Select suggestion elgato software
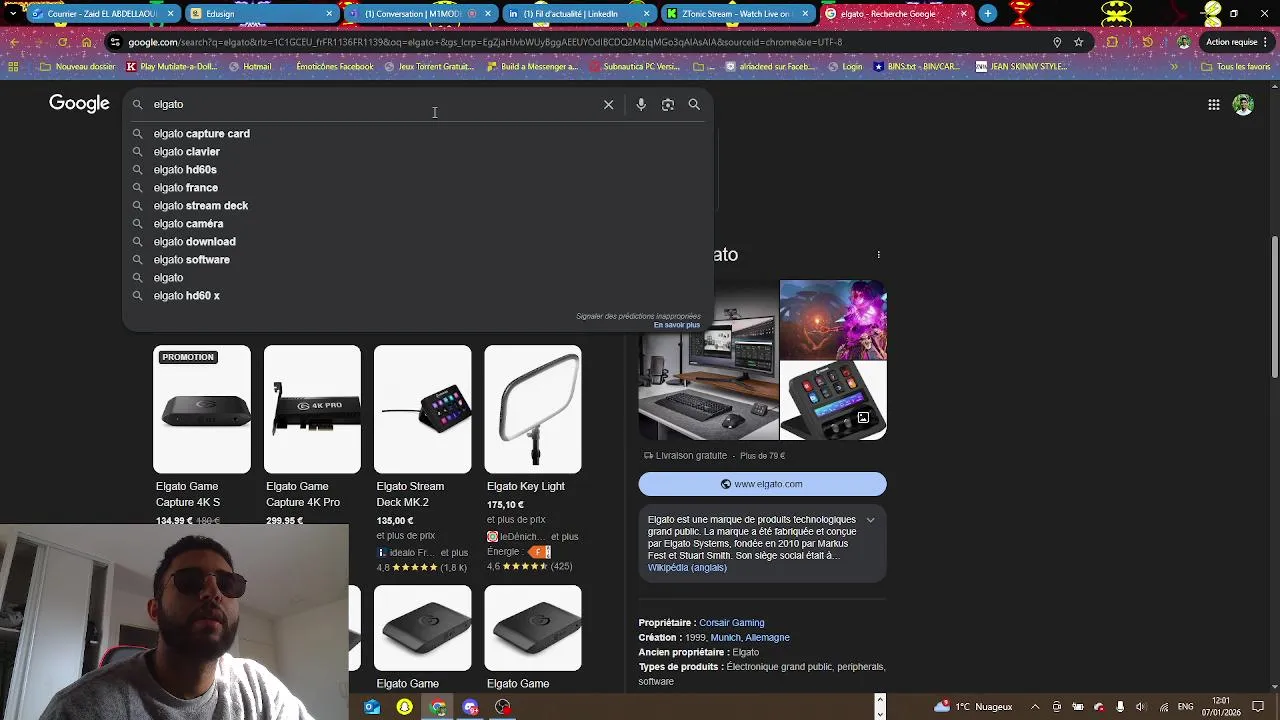 click(x=417, y=259)
